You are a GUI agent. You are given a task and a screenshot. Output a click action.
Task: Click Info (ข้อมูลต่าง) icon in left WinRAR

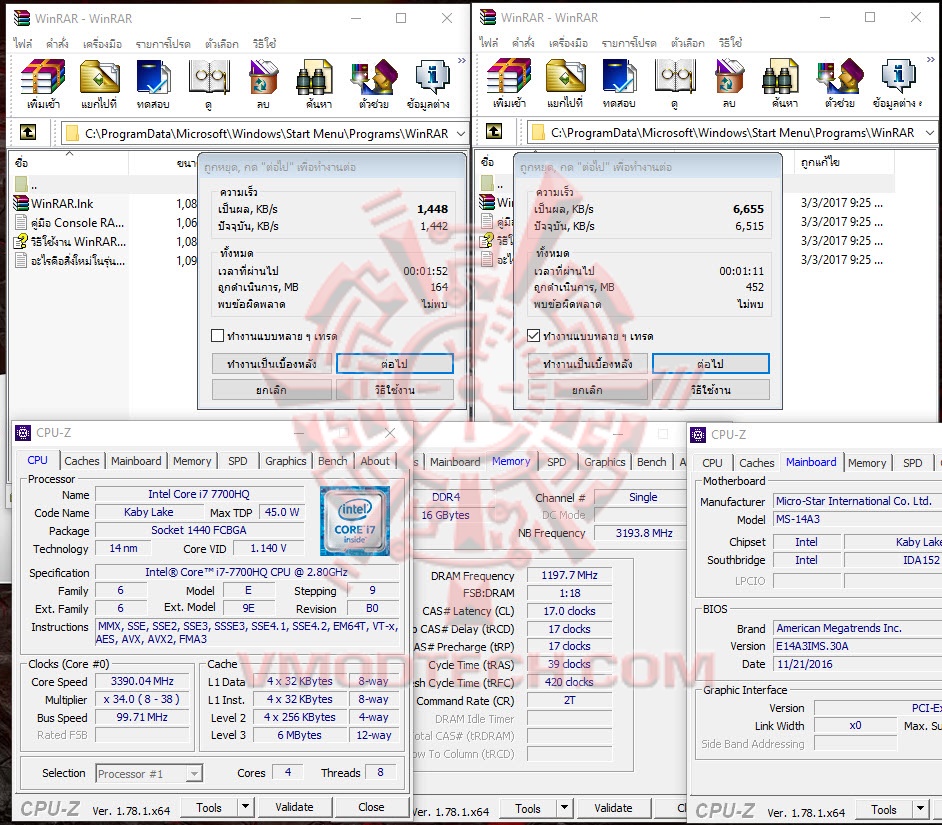[x=431, y=77]
